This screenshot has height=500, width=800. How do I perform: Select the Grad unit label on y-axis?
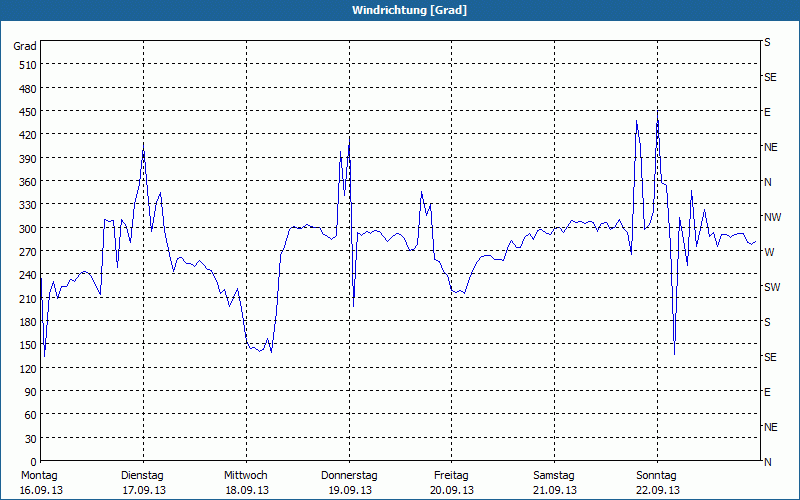25,46
